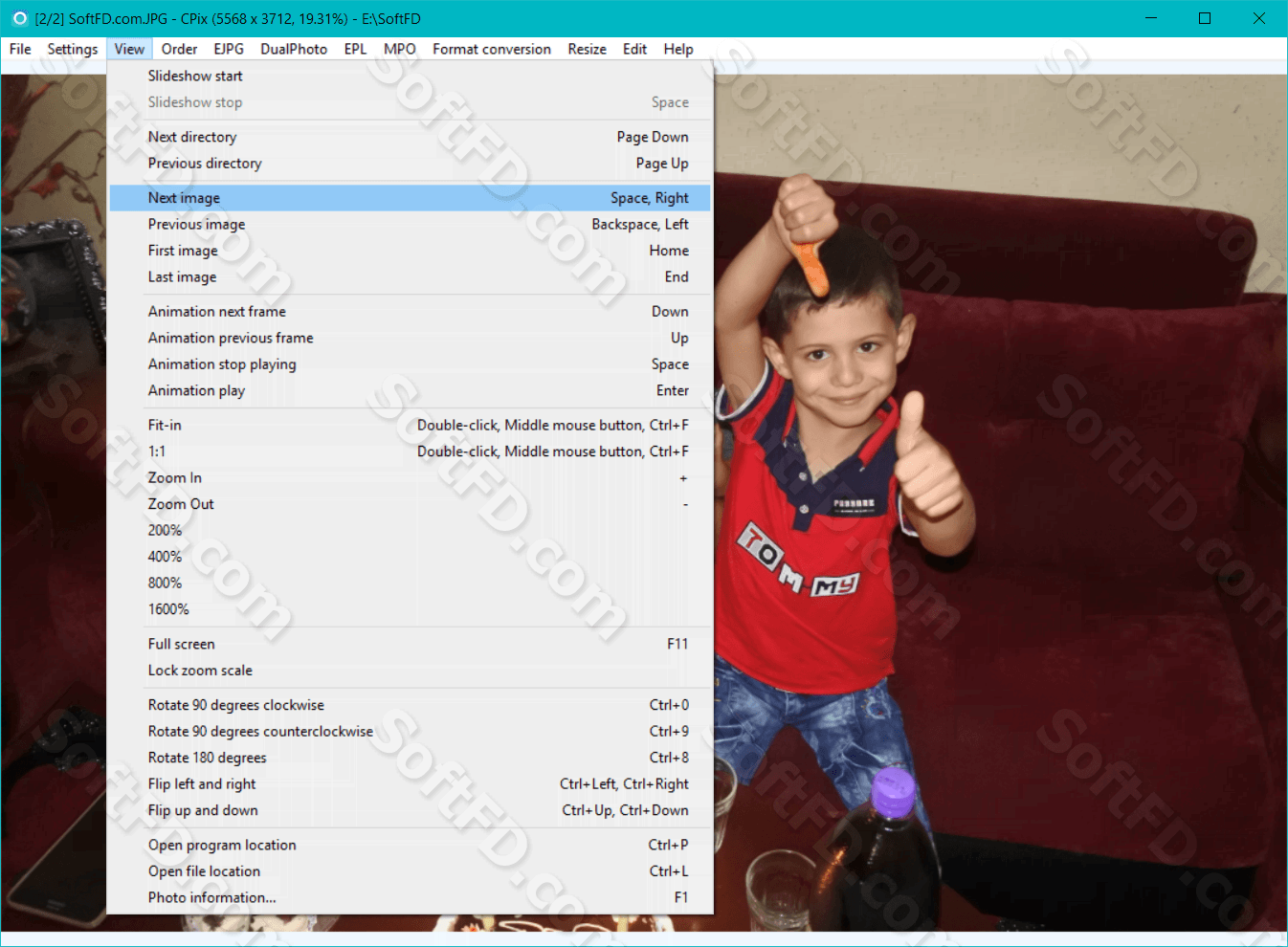The width and height of the screenshot is (1288, 947).
Task: Select Animation previous frame
Action: pyautogui.click(x=410, y=338)
